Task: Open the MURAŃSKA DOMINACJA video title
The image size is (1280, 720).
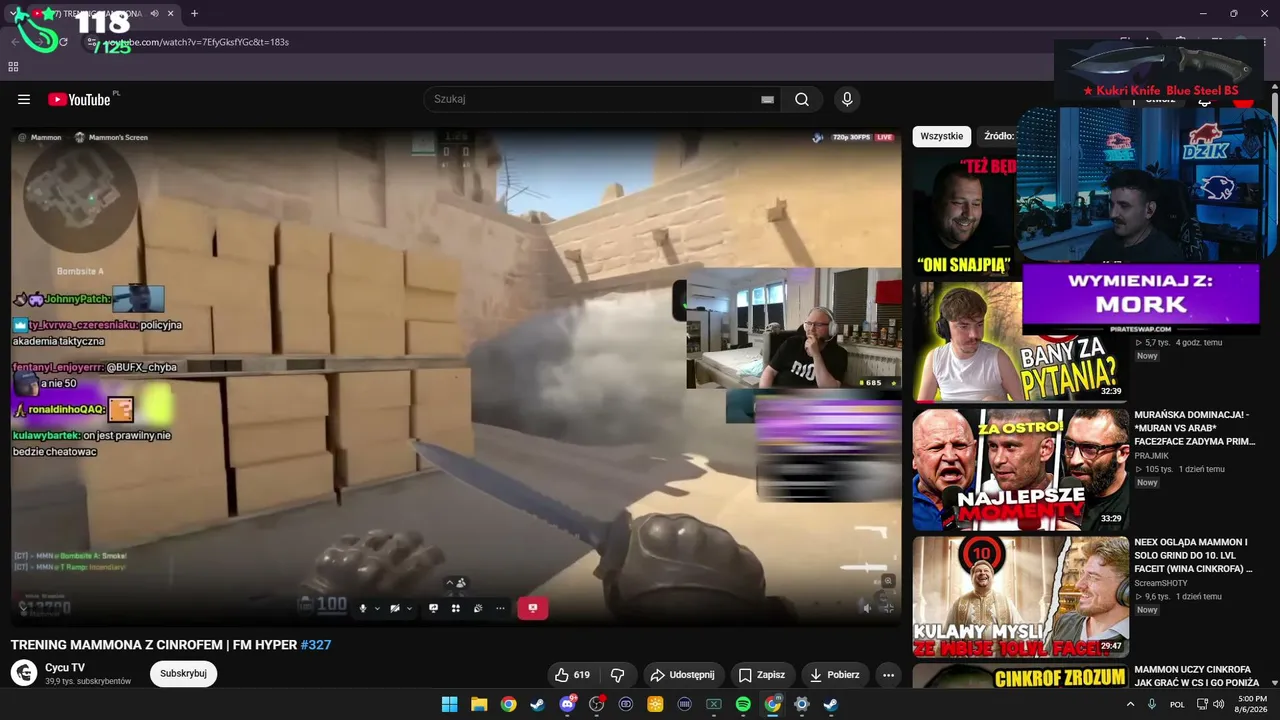Action: (1194, 427)
